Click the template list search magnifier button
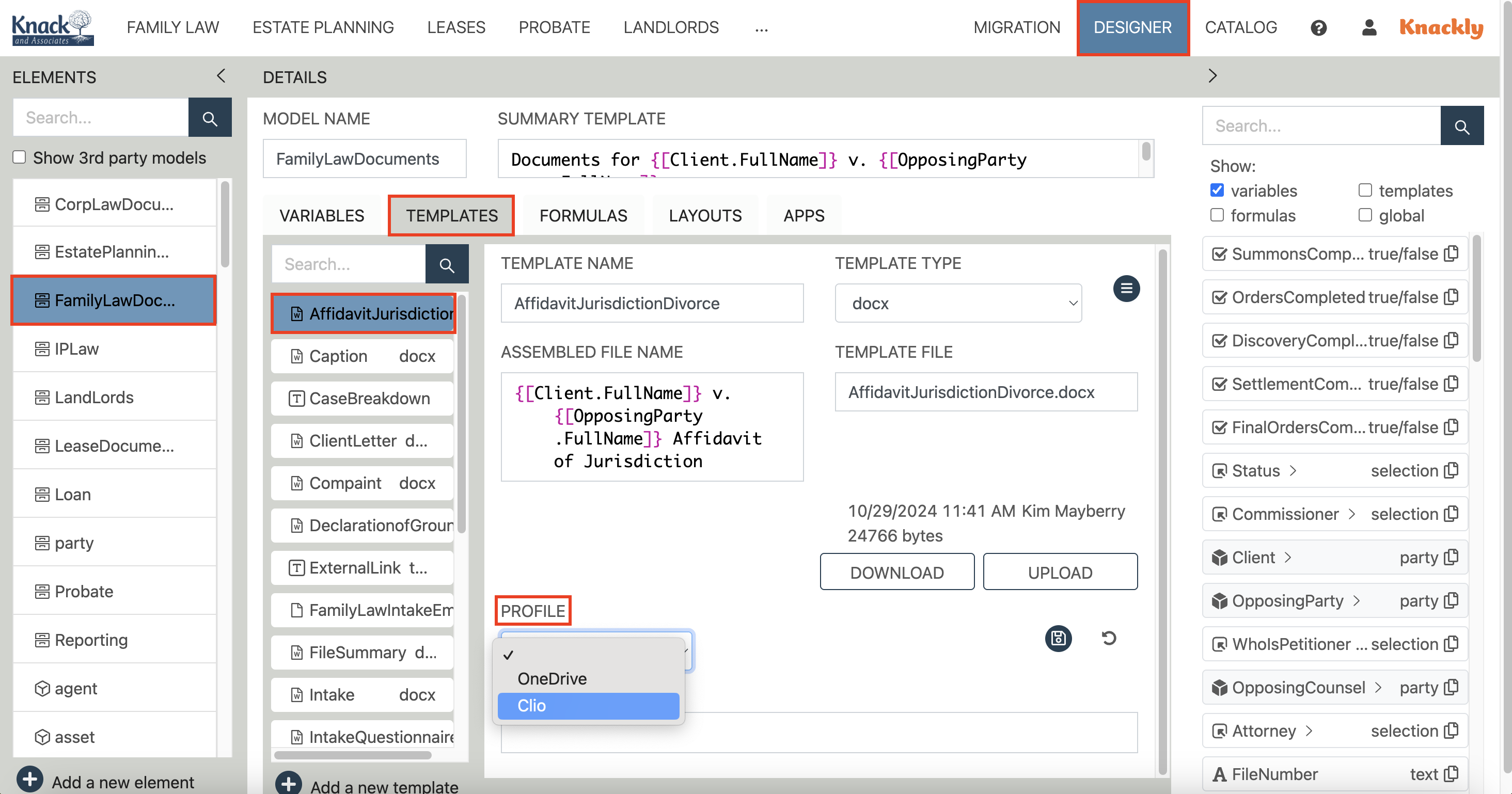Image resolution: width=1512 pixels, height=794 pixels. [447, 265]
